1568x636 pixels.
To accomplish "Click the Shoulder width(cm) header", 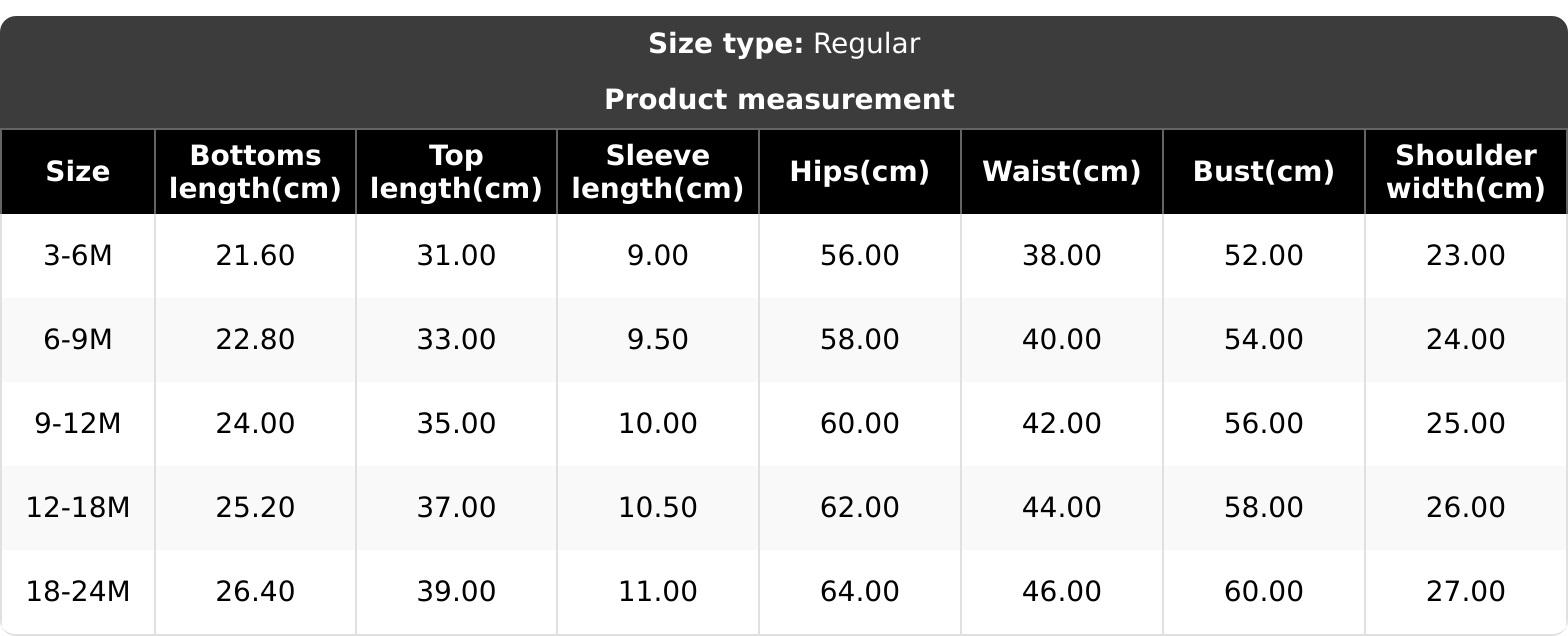I will click(x=1465, y=172).
